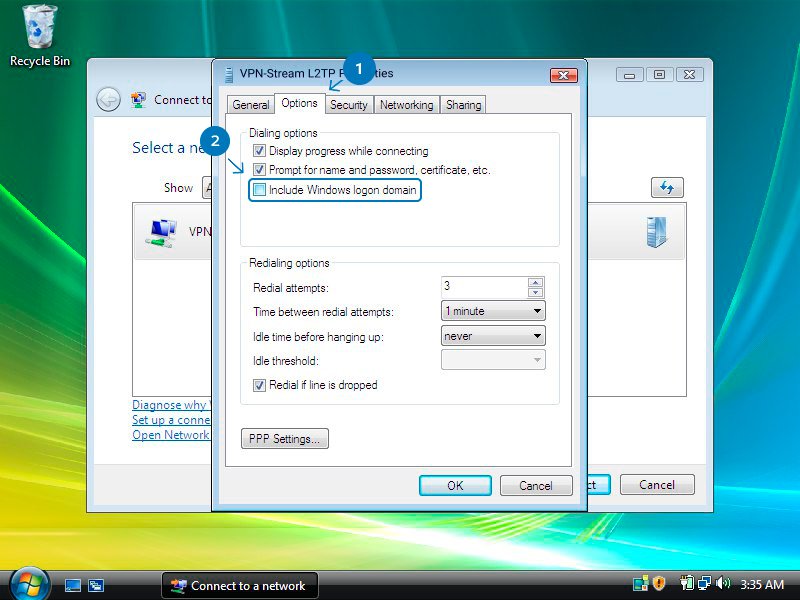Click the Switch between windows quick launch icon

click(x=96, y=586)
